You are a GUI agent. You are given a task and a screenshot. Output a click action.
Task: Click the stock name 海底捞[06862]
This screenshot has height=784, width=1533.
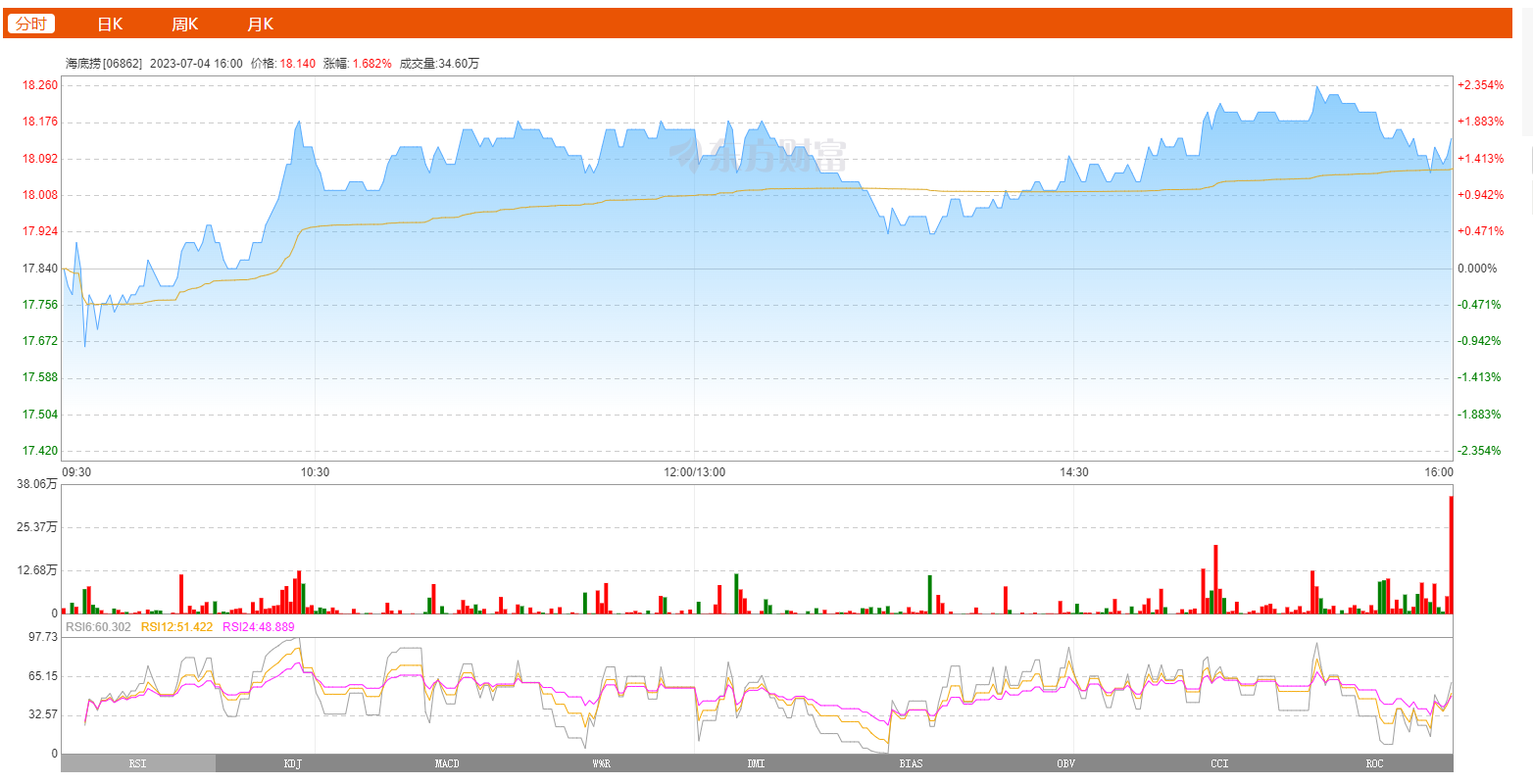pyautogui.click(x=104, y=63)
